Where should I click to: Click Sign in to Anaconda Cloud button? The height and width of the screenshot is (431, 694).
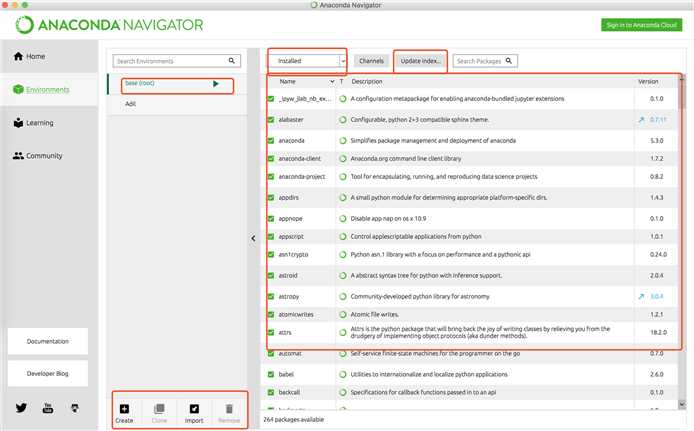(641, 25)
